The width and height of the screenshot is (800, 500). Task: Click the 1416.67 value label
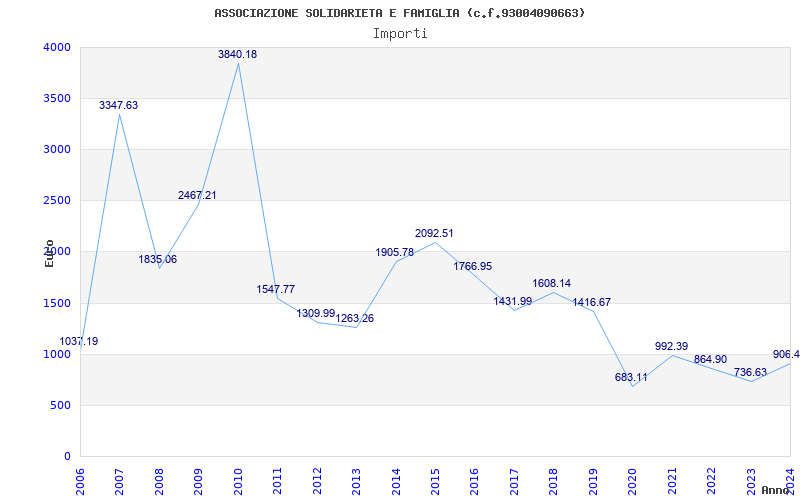[591, 302]
